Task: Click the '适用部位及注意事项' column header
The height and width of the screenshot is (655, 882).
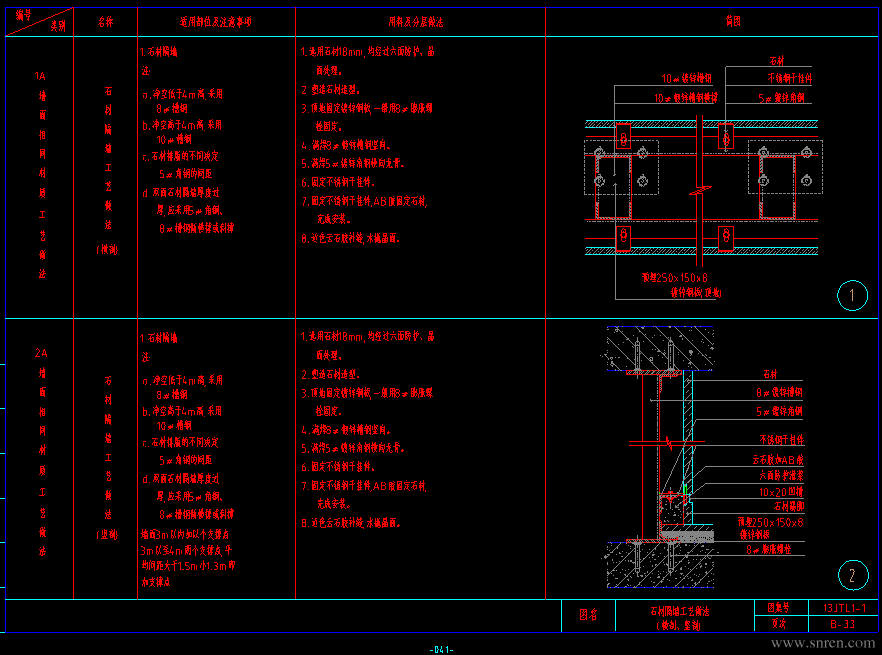Action: pyautogui.click(x=216, y=22)
